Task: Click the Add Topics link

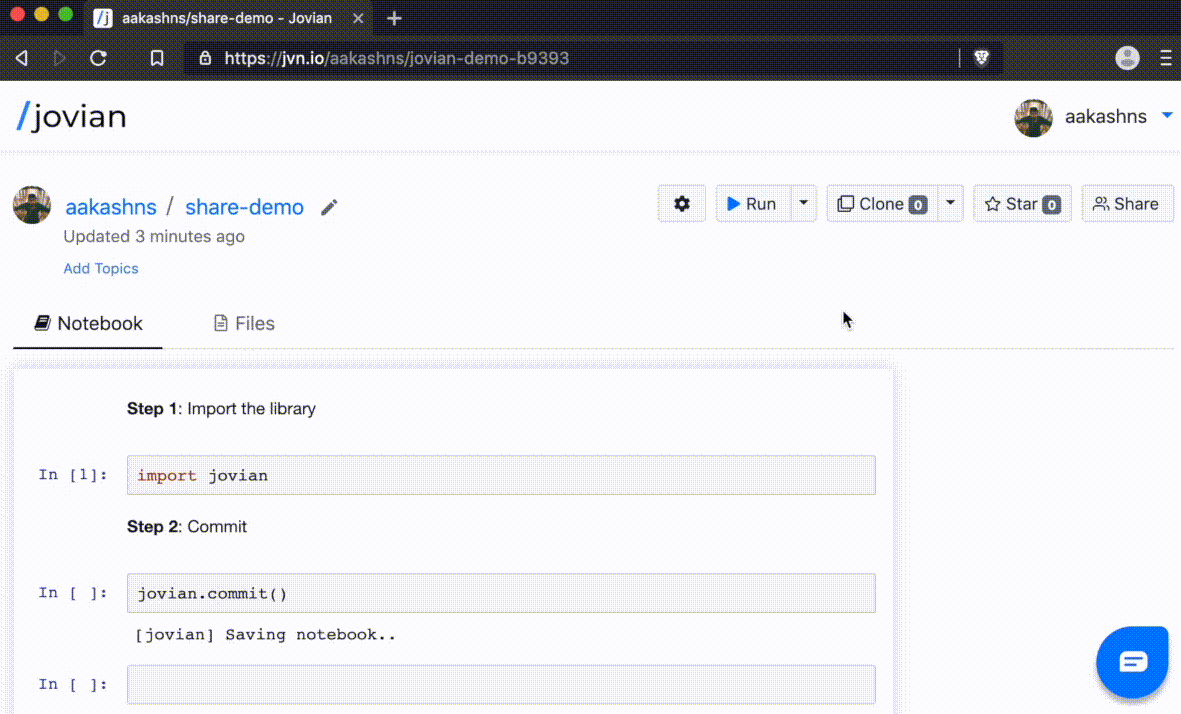Action: point(101,268)
